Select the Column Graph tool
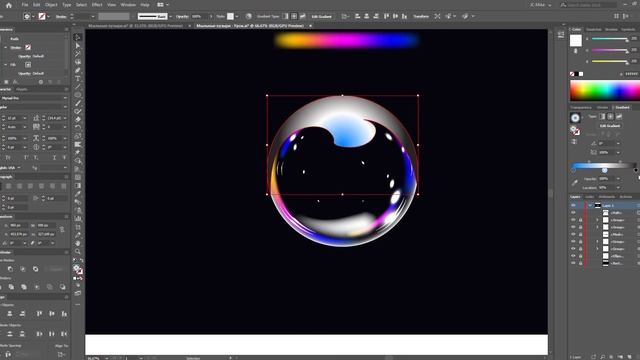 (x=78, y=218)
